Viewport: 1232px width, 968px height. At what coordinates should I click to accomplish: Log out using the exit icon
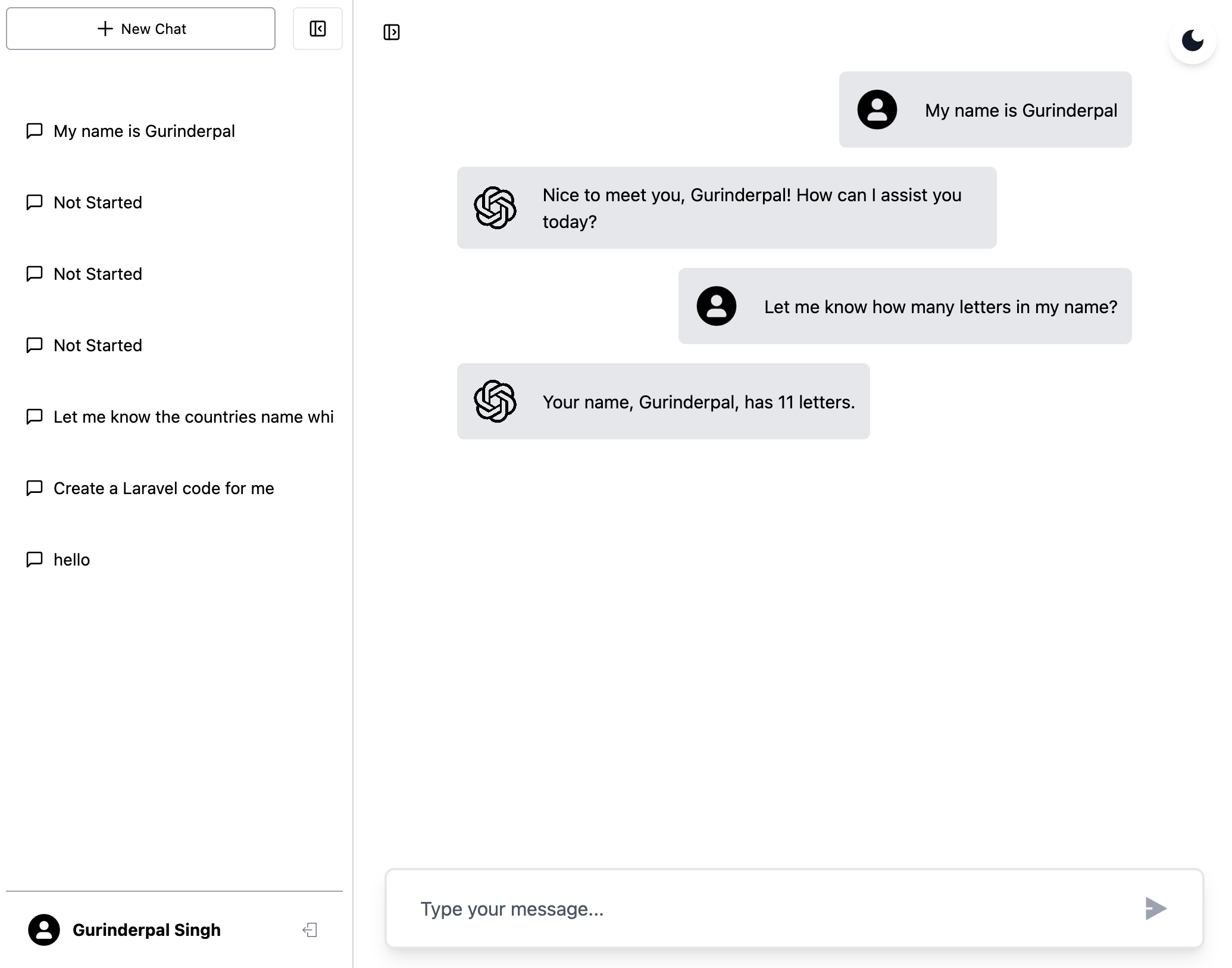point(310,930)
